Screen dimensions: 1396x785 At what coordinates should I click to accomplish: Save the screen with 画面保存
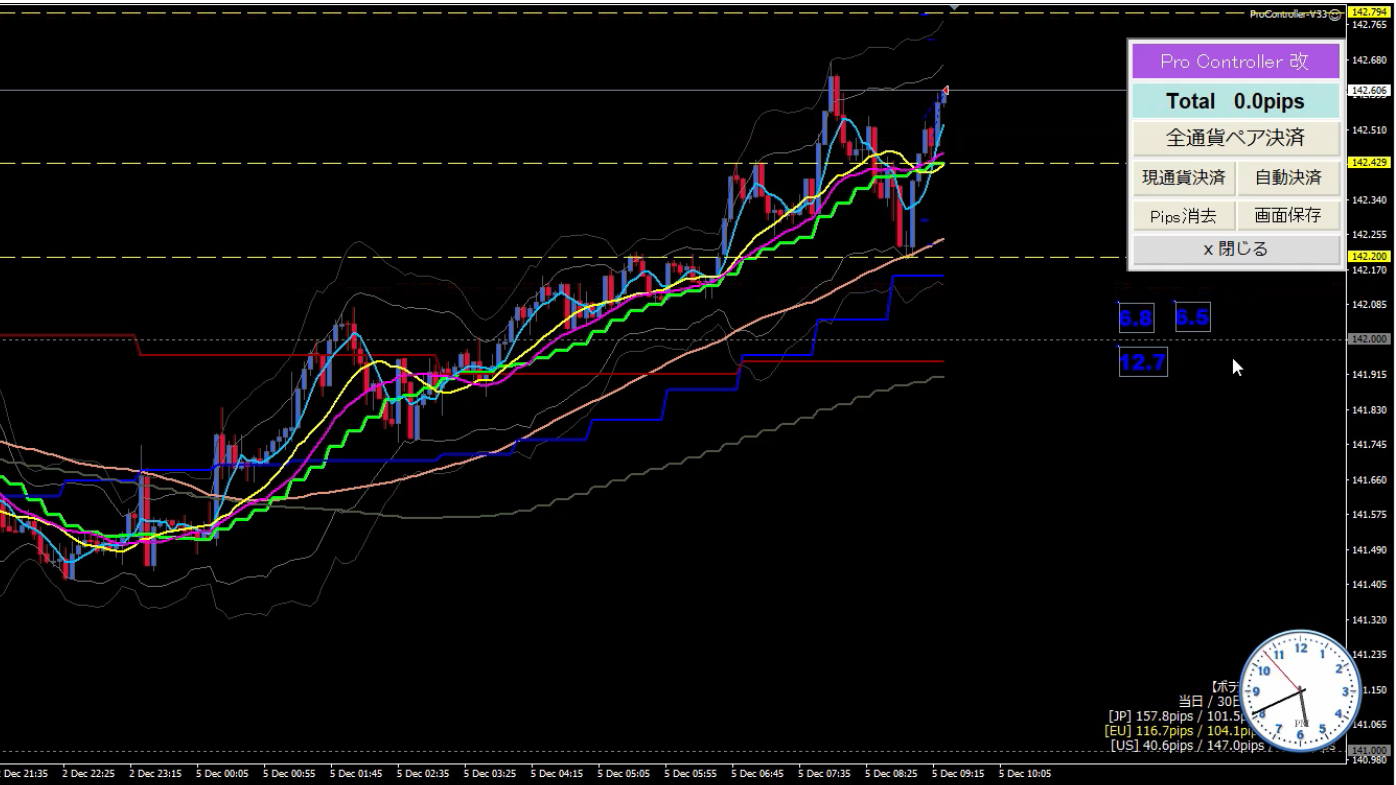[x=1288, y=215]
